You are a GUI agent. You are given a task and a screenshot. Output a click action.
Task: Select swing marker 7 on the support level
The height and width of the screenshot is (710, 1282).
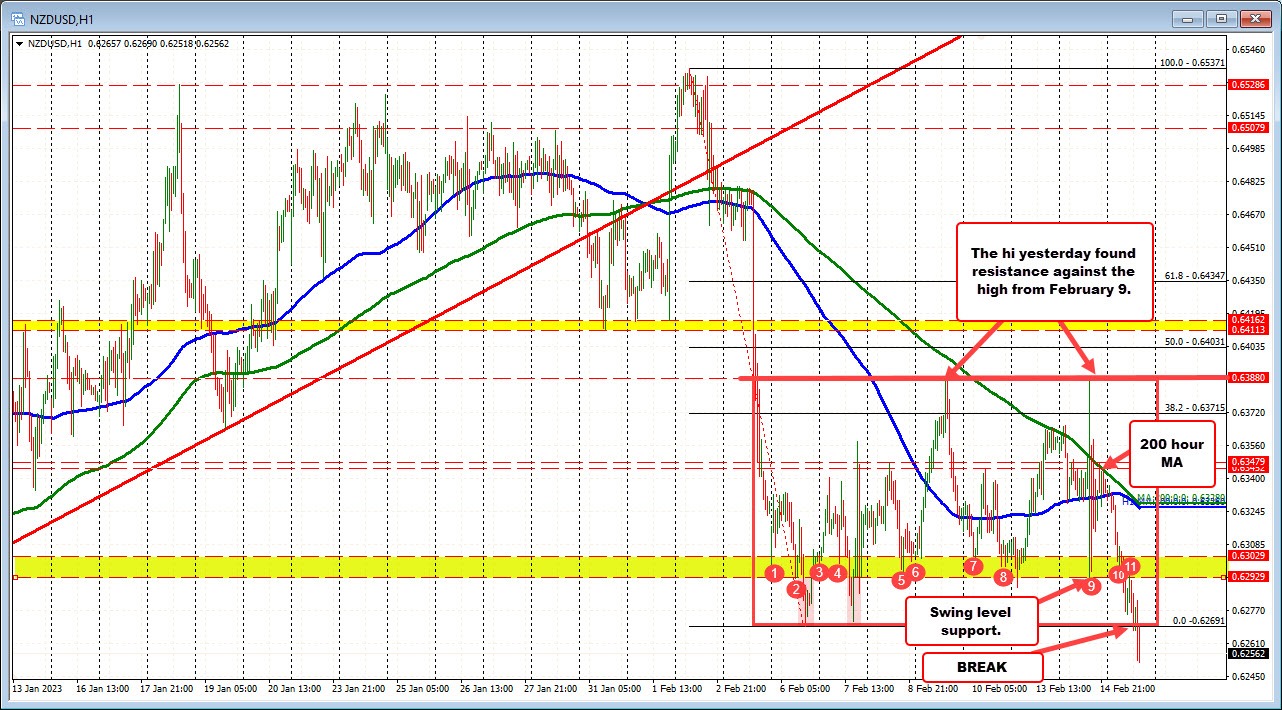(974, 566)
